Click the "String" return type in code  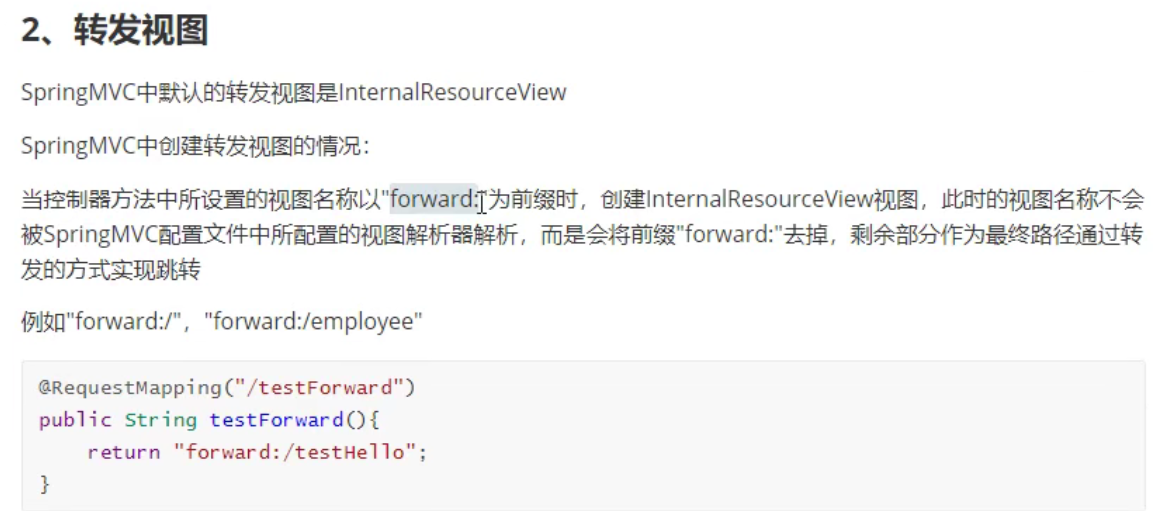tap(161, 420)
